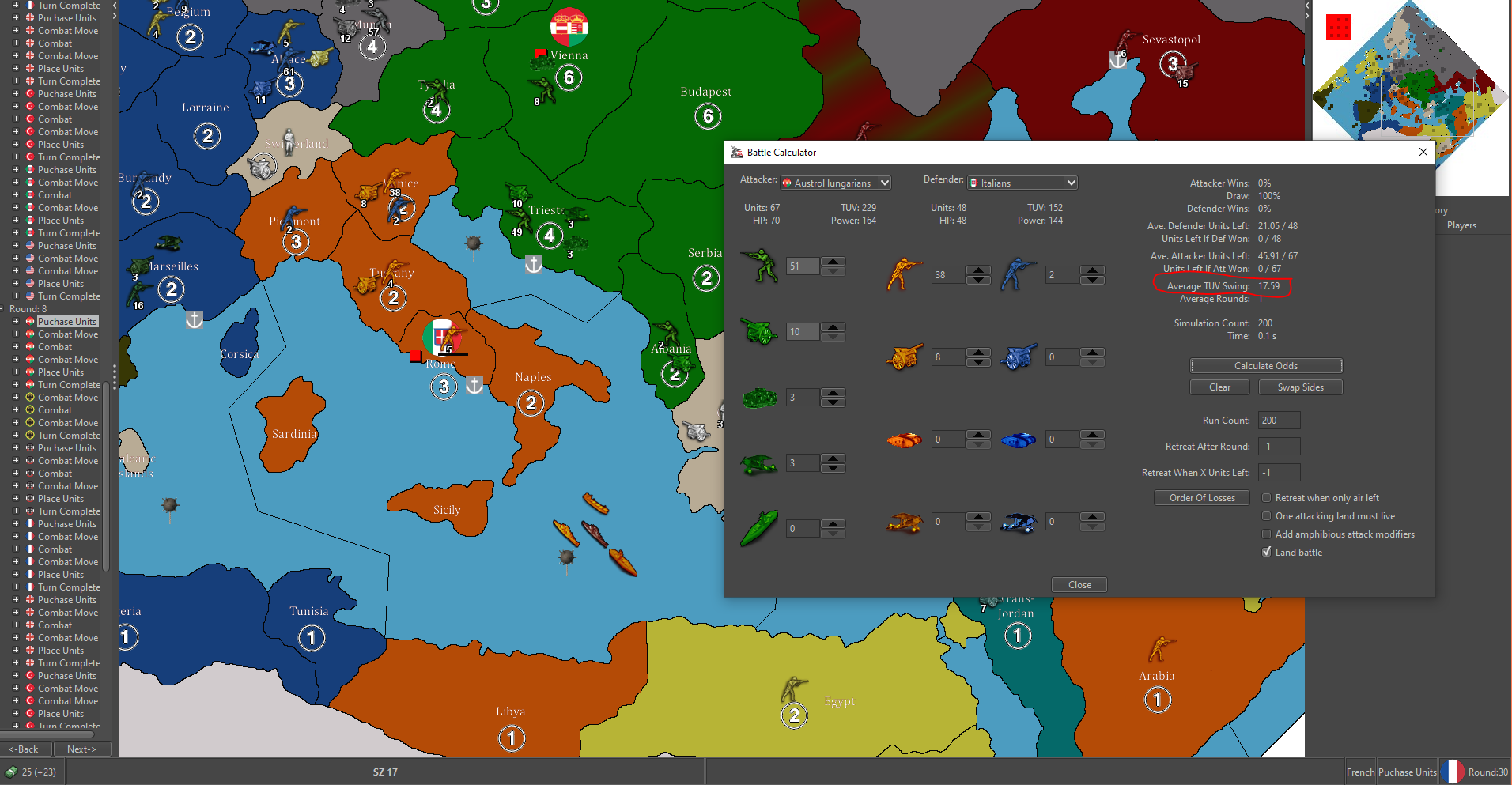
Task: Click the green attacker battleship icon
Action: point(759,528)
